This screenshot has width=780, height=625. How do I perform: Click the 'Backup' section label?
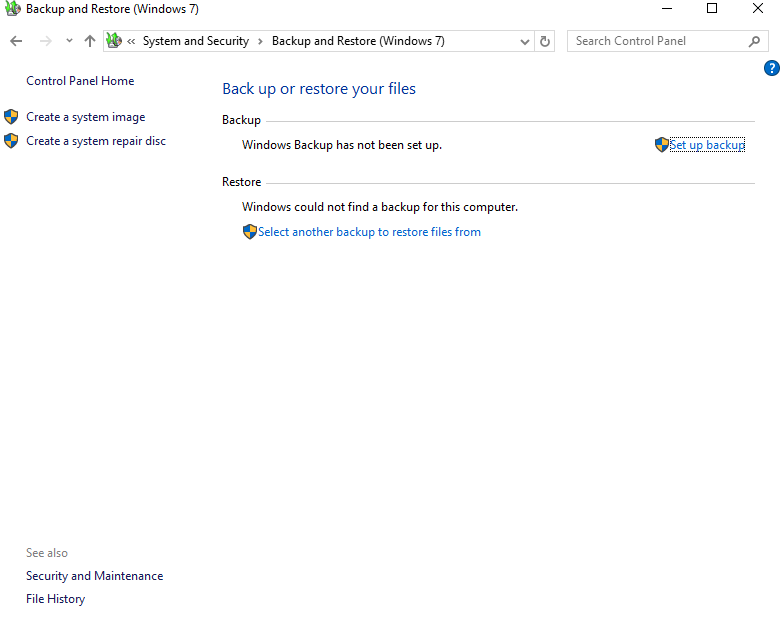point(241,120)
